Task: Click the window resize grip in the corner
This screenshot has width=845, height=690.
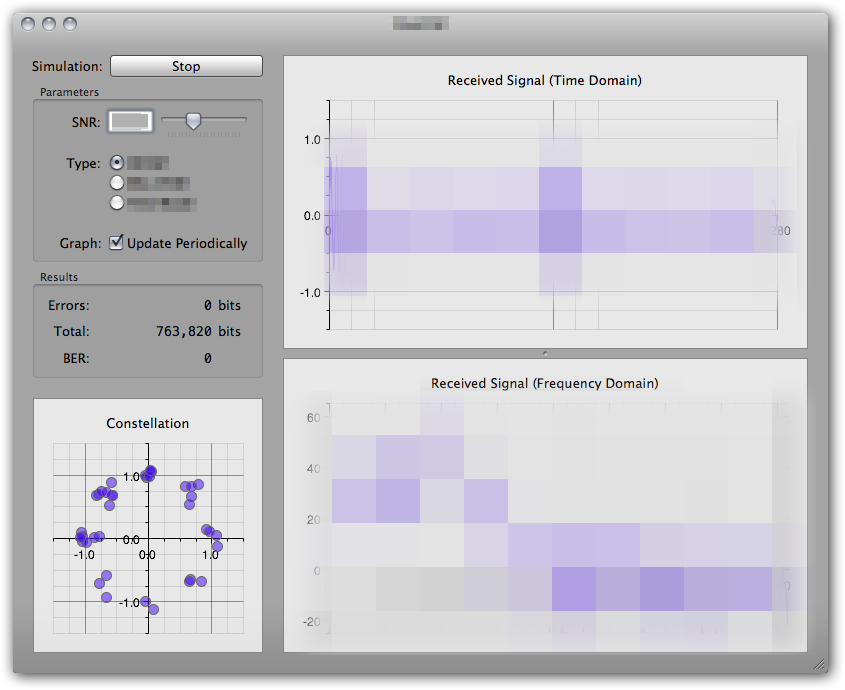Action: 819,664
